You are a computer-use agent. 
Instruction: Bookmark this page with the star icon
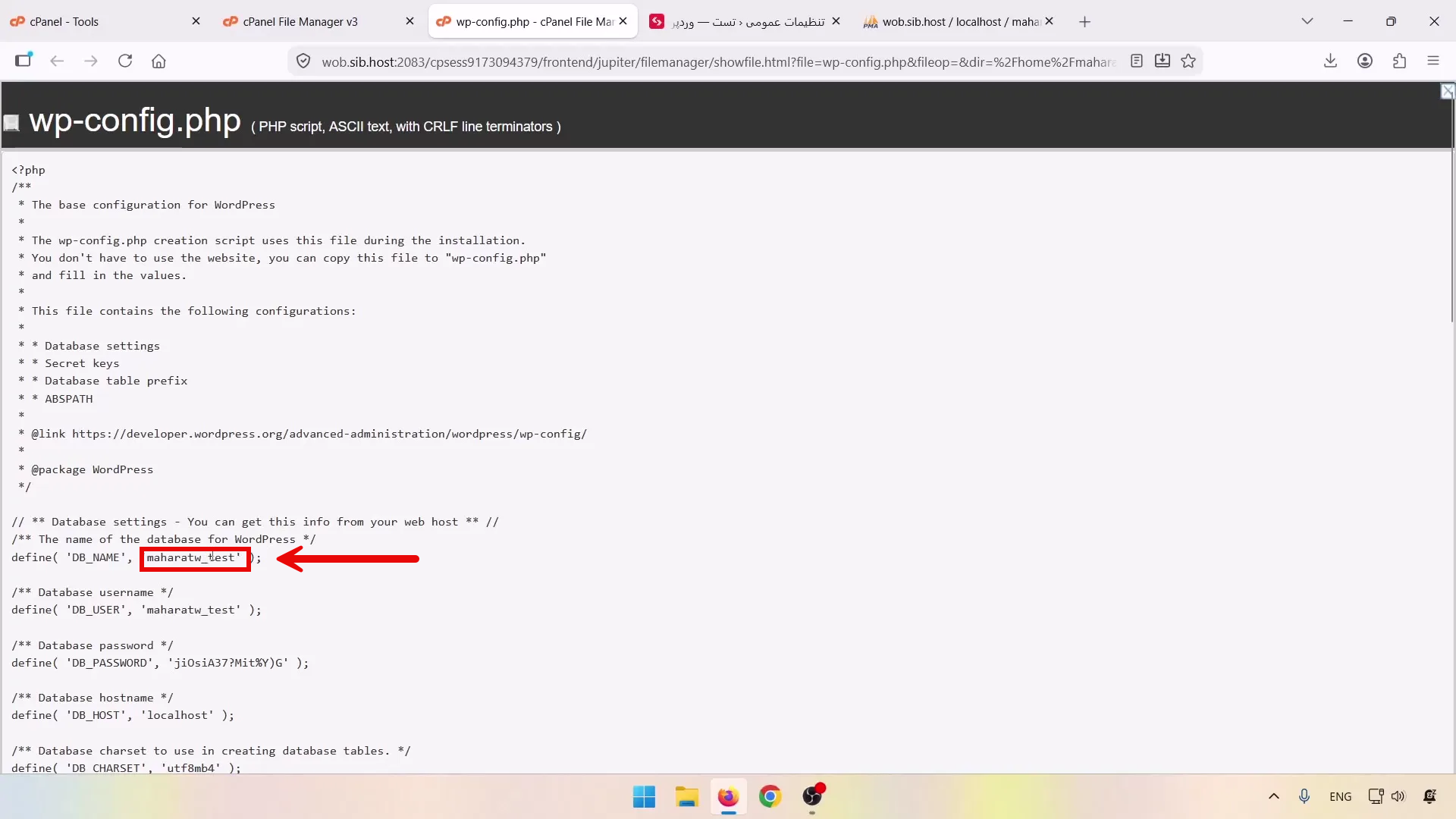pos(1188,61)
